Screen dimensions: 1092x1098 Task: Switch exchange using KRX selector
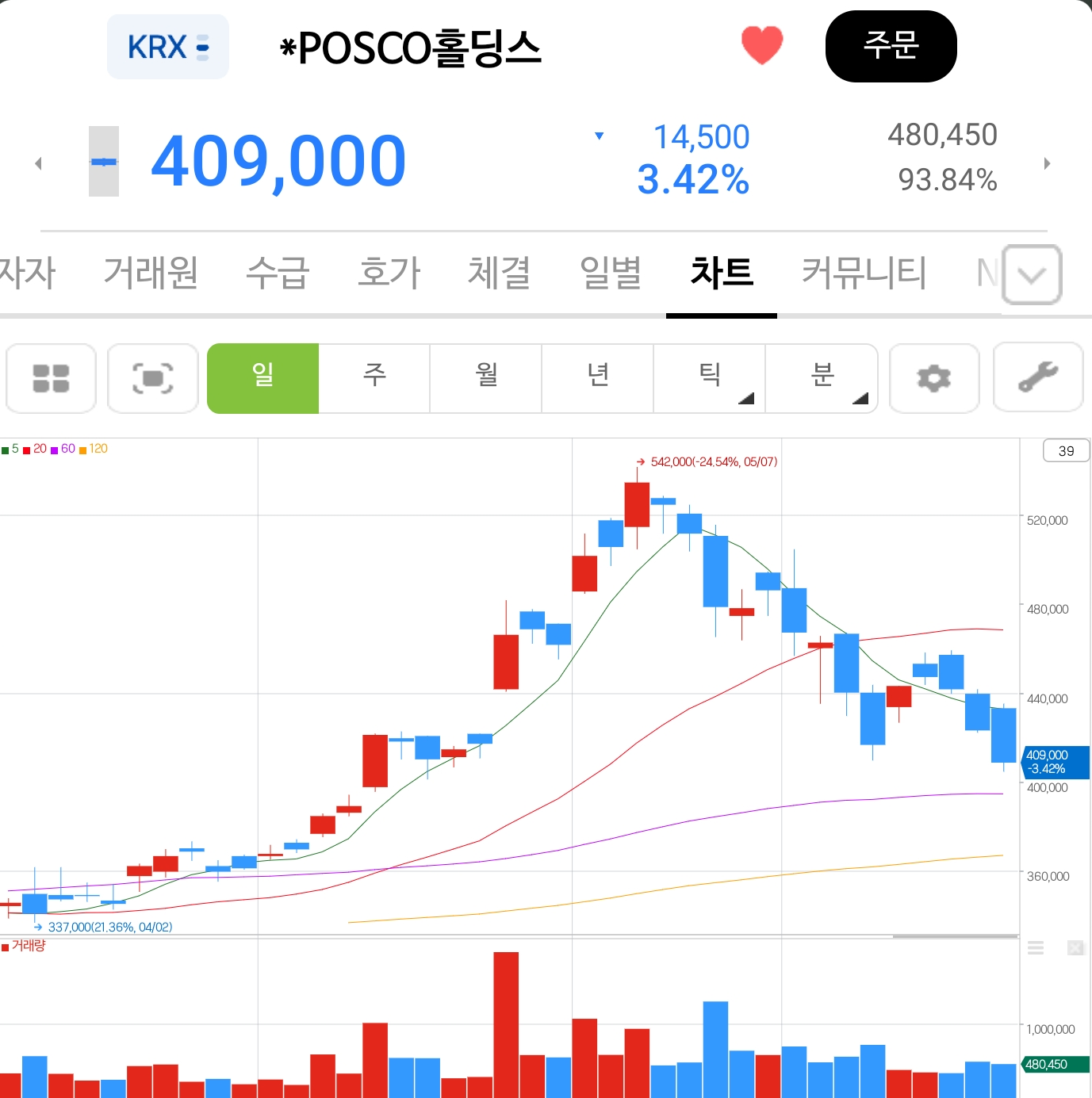(168, 47)
